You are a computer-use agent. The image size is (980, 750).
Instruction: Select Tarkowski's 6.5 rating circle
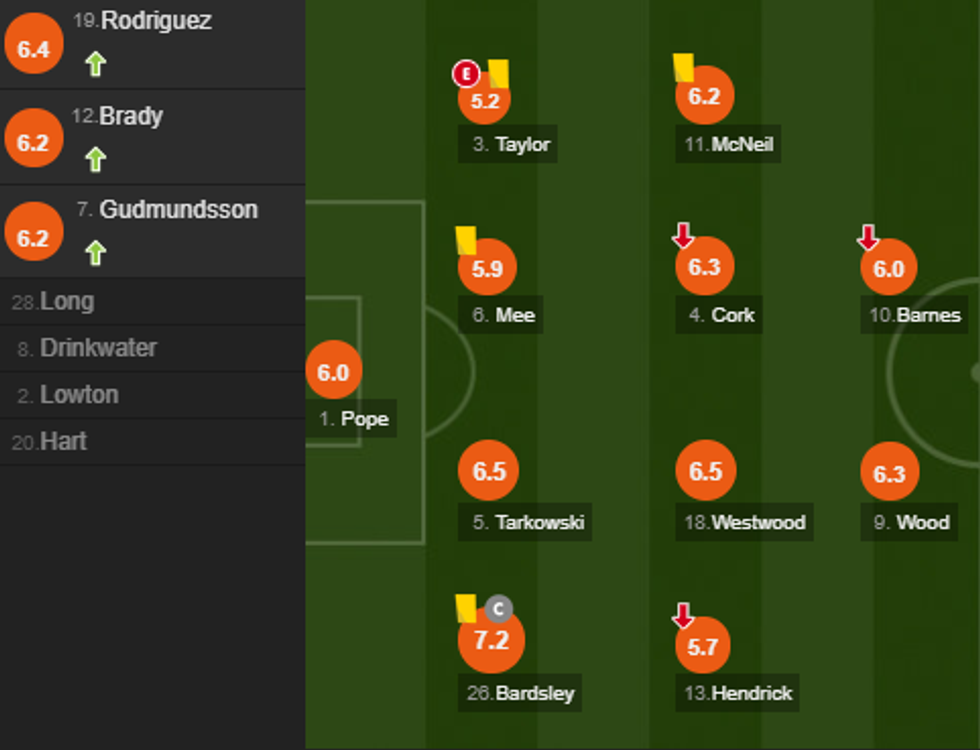click(488, 473)
